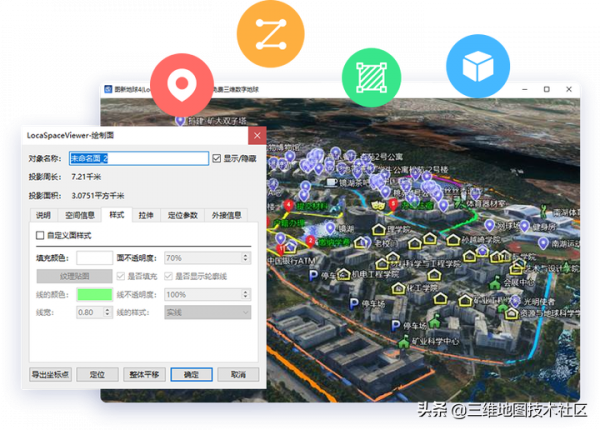Click the purple marker beside 光明使者
Image resolution: width=600 pixels, height=430 pixels.
click(x=516, y=301)
